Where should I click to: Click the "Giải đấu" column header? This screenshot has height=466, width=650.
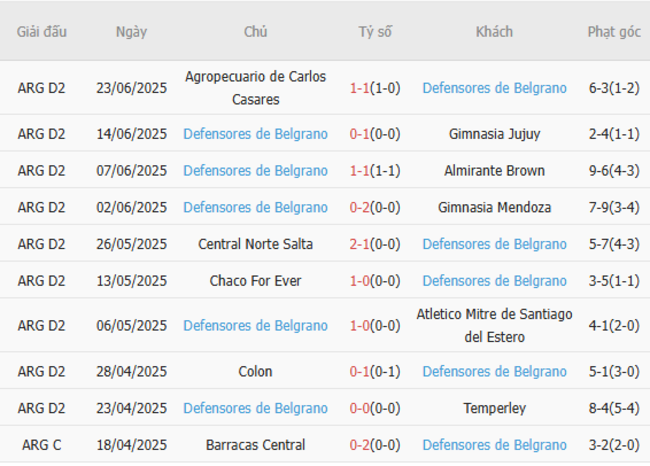point(42,32)
